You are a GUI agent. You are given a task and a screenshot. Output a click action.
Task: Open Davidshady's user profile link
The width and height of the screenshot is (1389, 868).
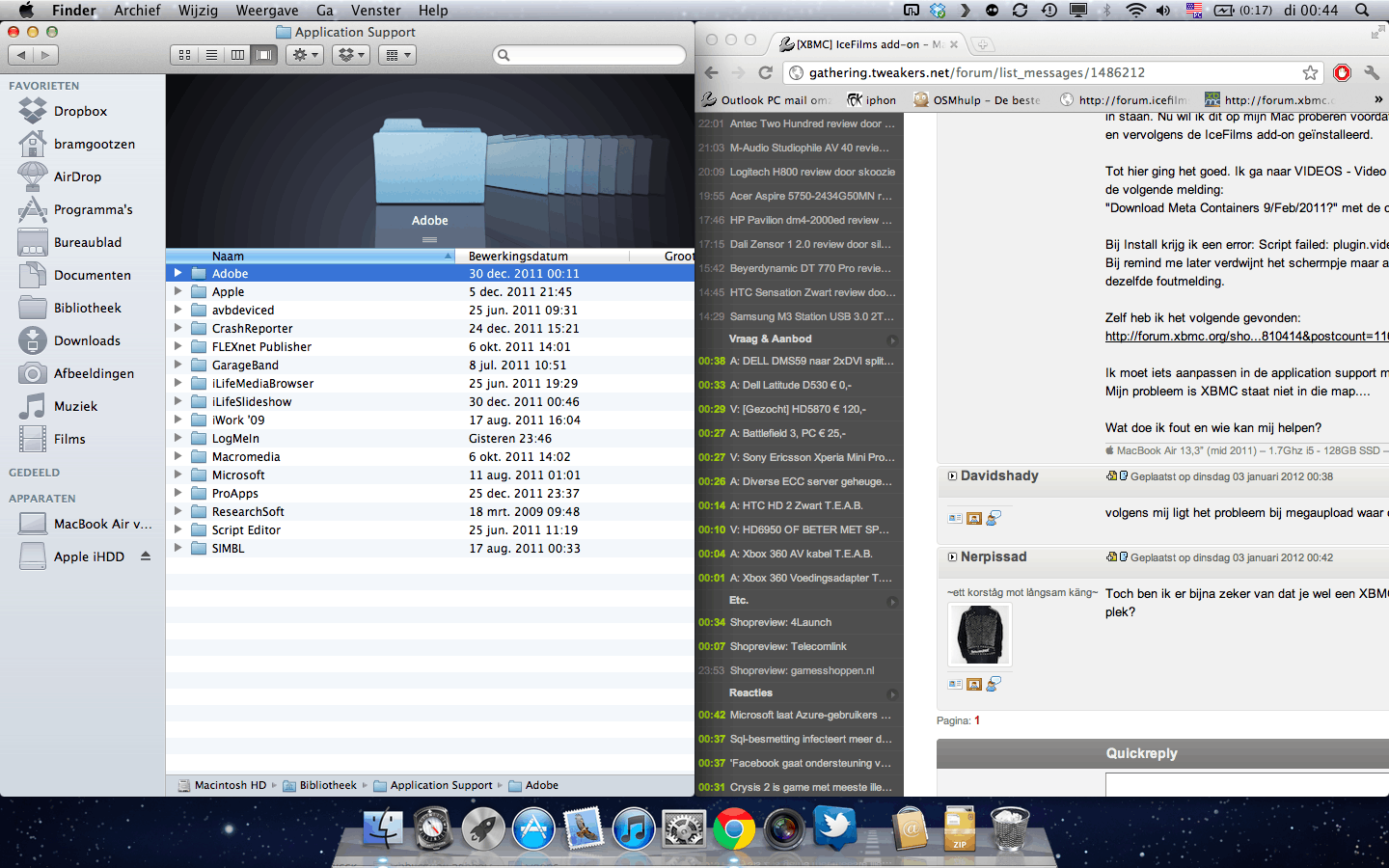click(x=999, y=475)
